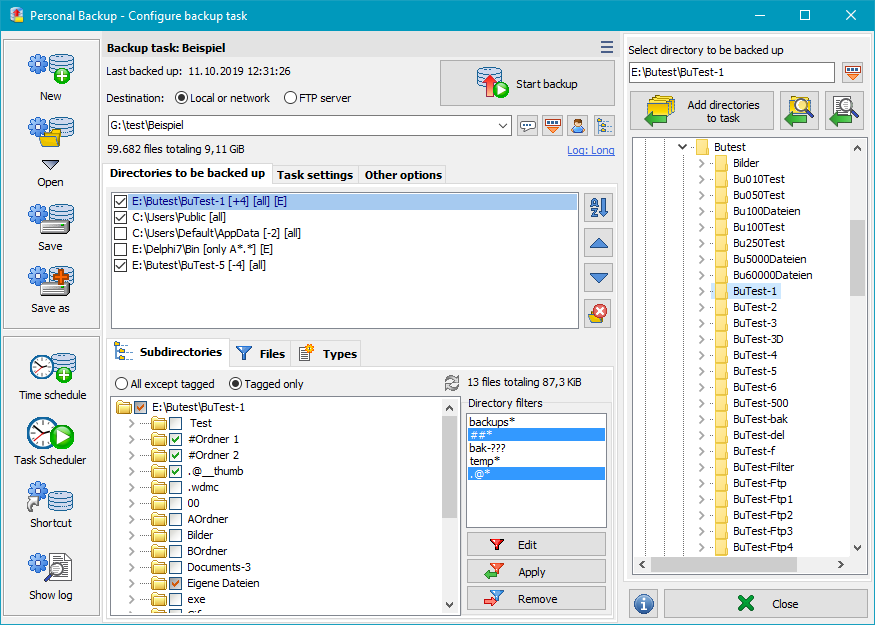Open the Files filter tab
Image resolution: width=875 pixels, height=625 pixels.
260,354
